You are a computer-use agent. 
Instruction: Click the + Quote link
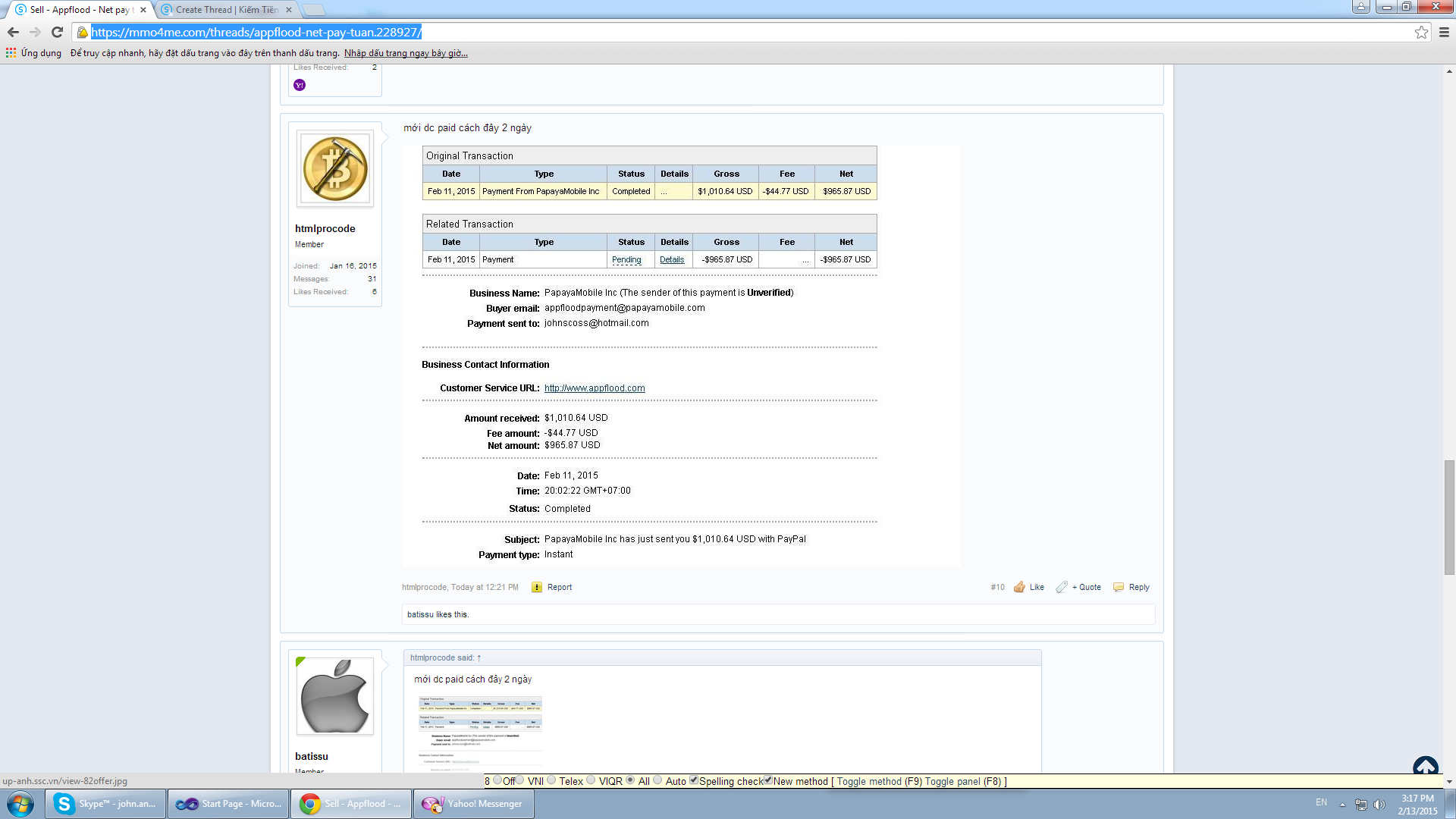pos(1086,587)
